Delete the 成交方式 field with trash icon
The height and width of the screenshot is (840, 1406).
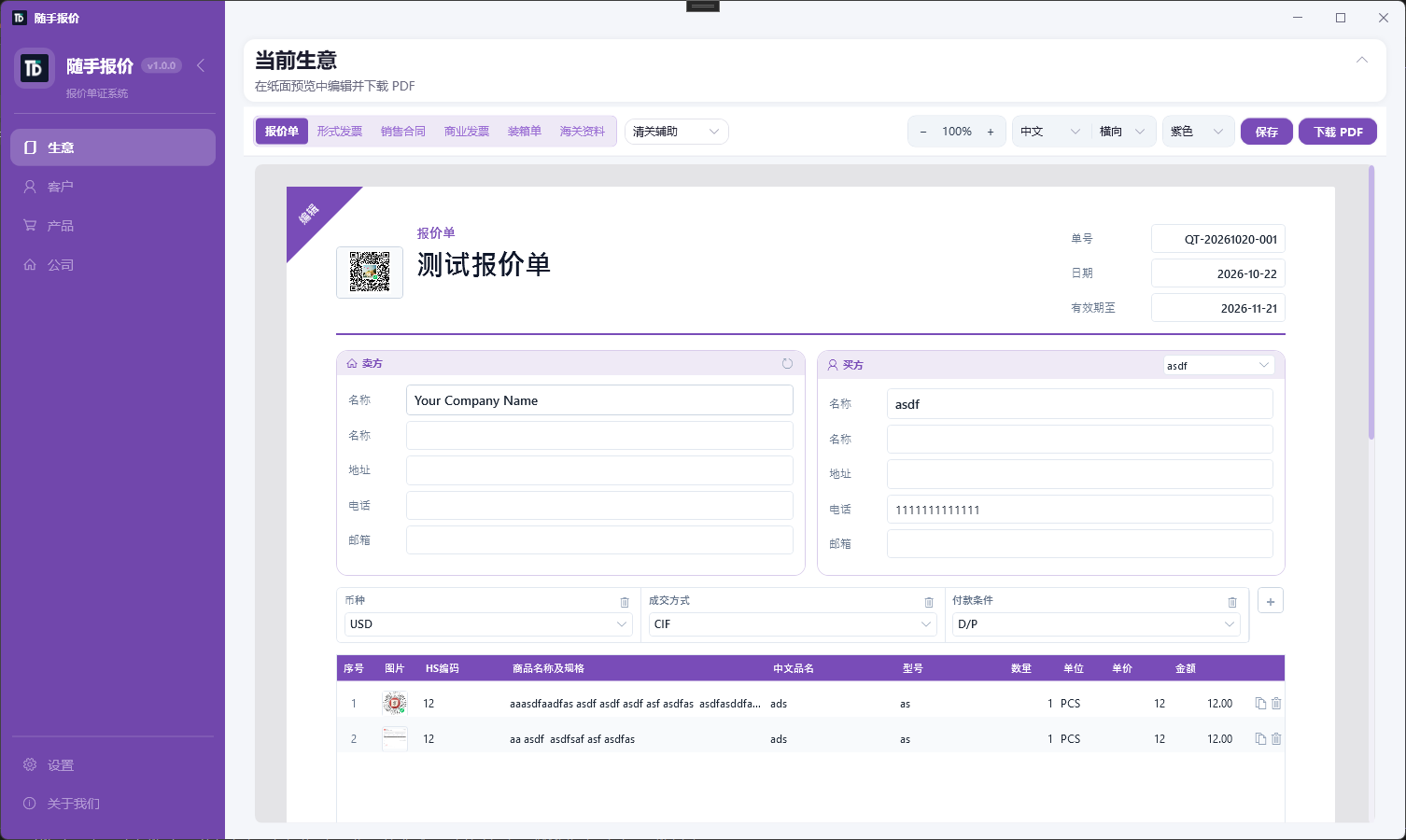point(929,602)
